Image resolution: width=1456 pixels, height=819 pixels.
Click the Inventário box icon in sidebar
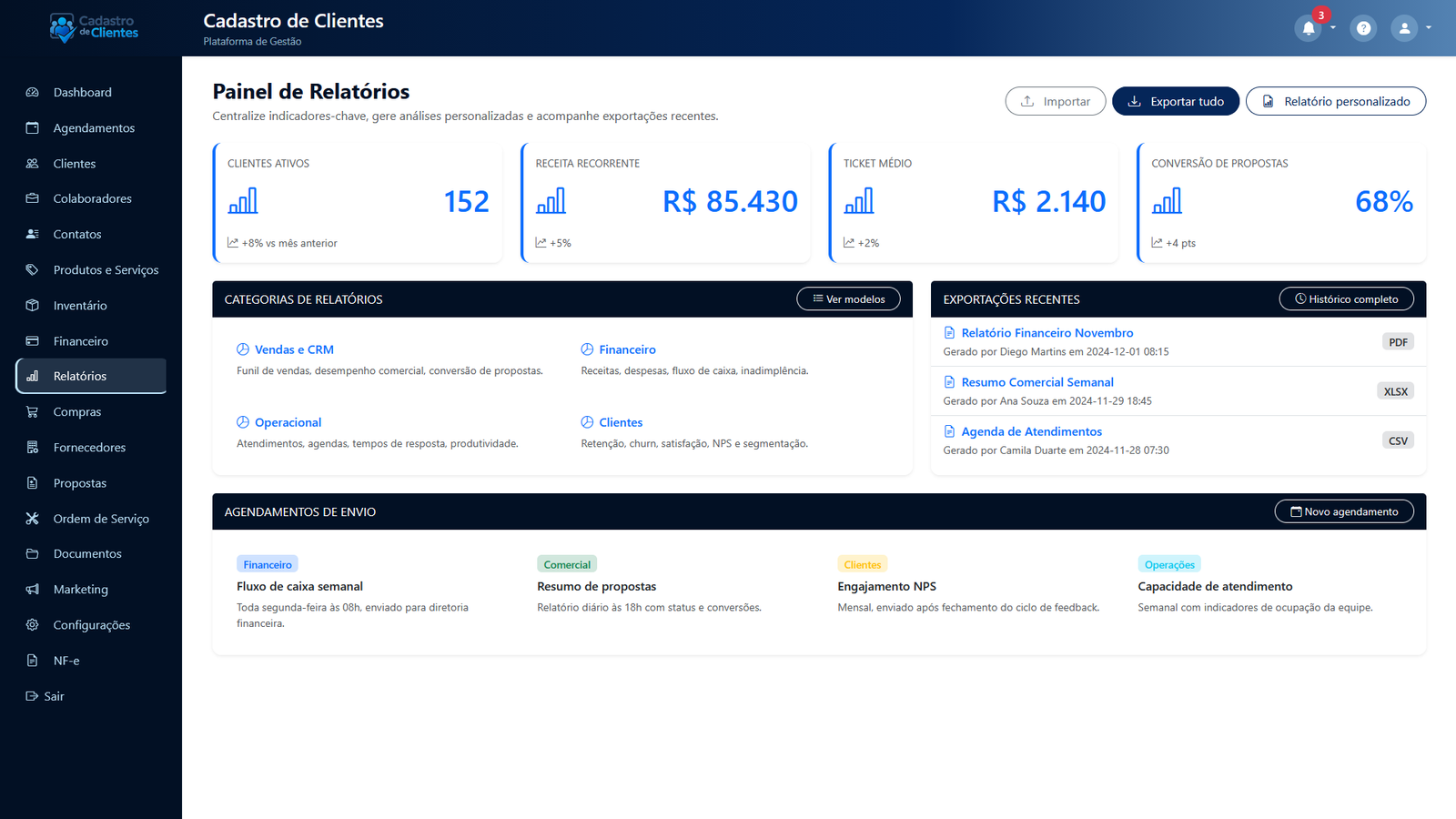[x=33, y=305]
